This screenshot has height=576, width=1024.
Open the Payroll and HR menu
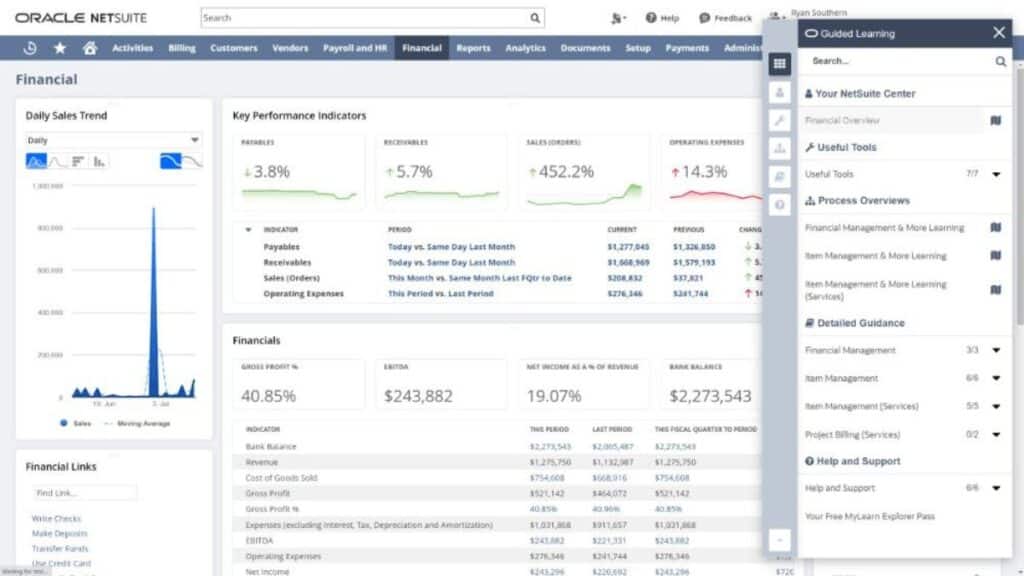355,46
